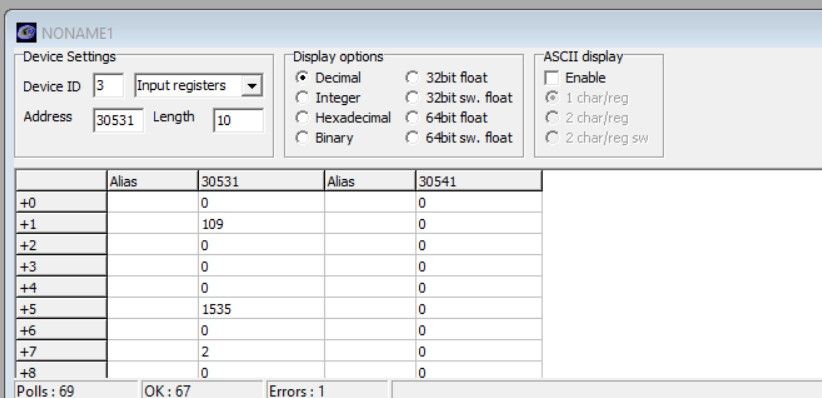The height and width of the screenshot is (398, 822).
Task: Click the Device ID input field
Action: [x=109, y=85]
